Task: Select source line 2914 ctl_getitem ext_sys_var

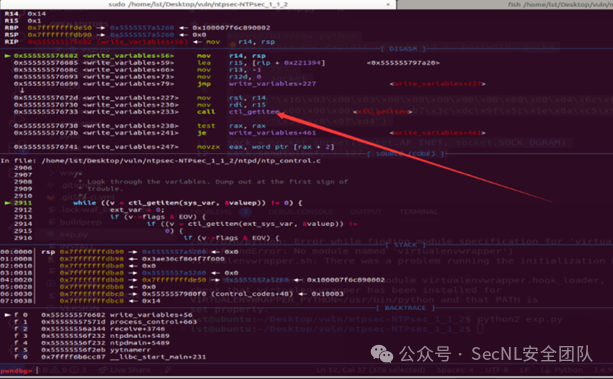Action: pyautogui.click(x=186, y=224)
